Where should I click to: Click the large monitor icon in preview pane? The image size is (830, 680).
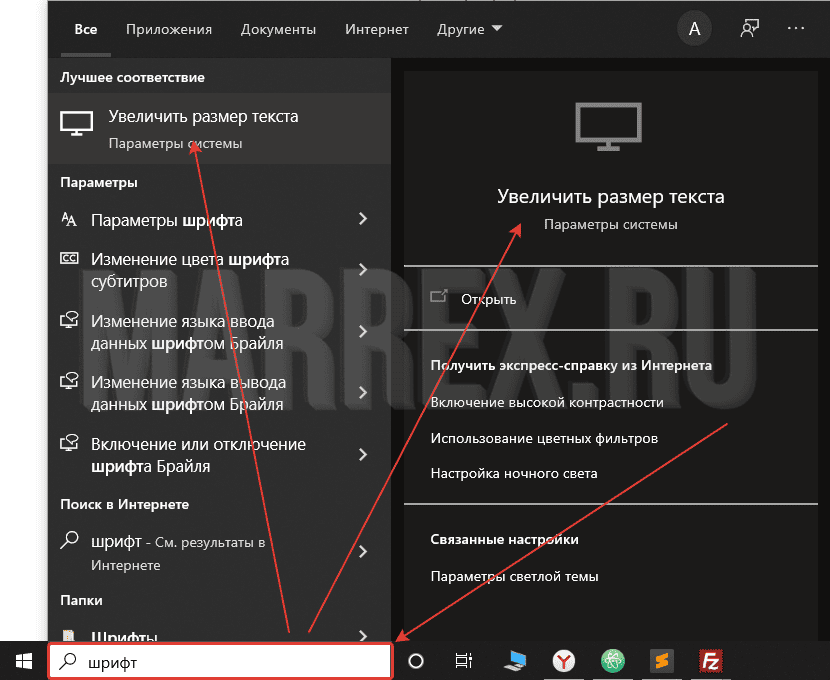(609, 126)
